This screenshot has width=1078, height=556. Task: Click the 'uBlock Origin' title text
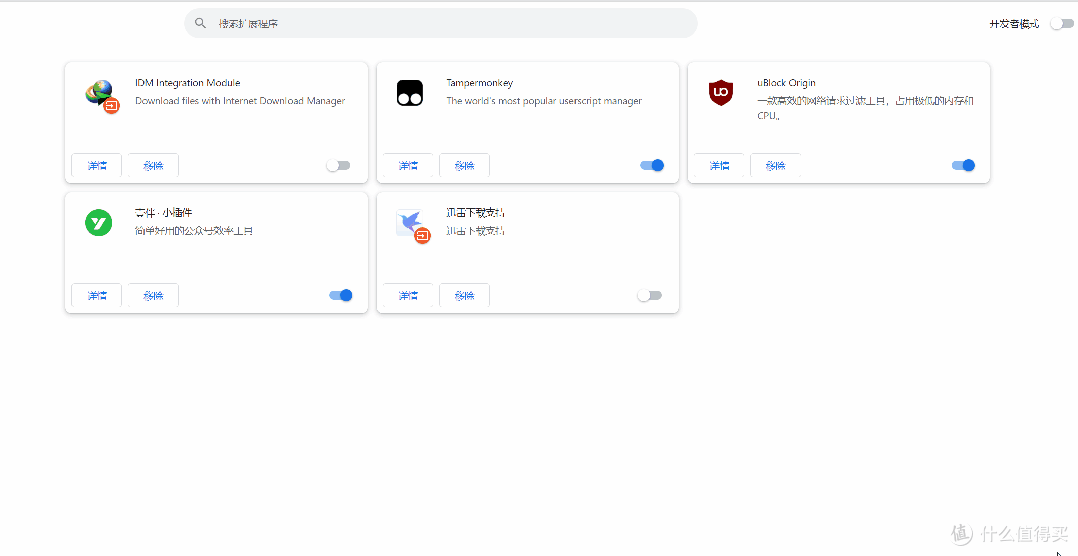click(786, 82)
